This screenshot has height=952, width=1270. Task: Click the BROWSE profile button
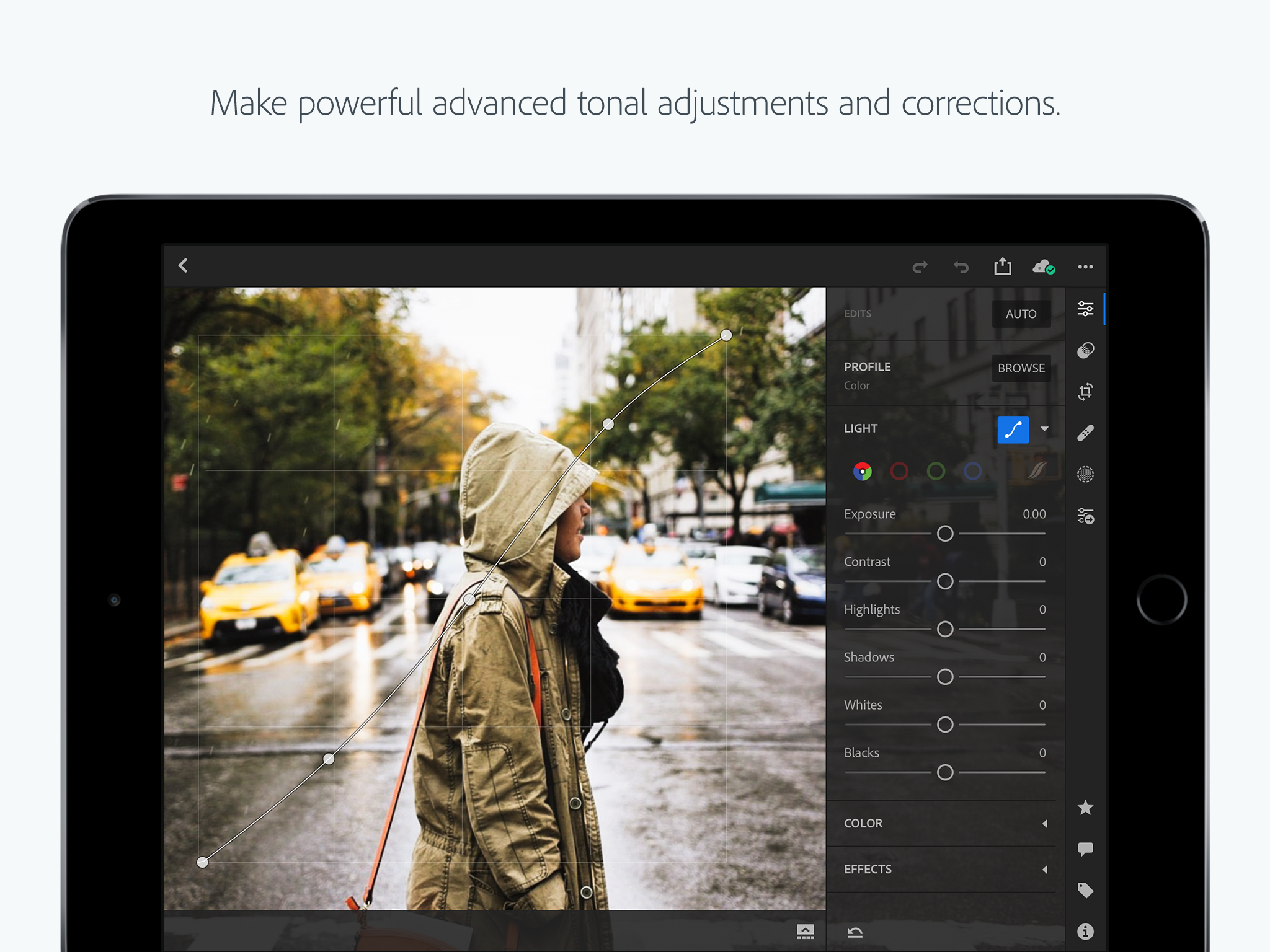[x=1021, y=368]
